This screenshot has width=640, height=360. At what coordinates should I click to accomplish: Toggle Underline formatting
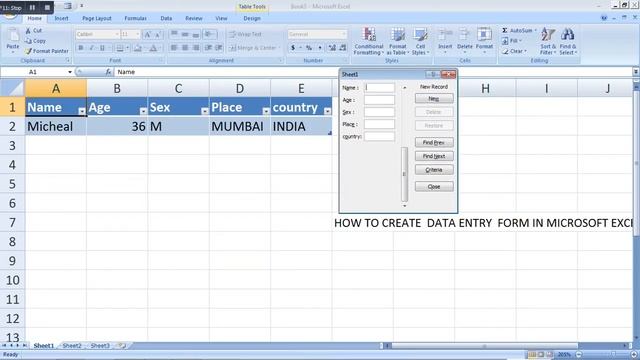point(102,48)
